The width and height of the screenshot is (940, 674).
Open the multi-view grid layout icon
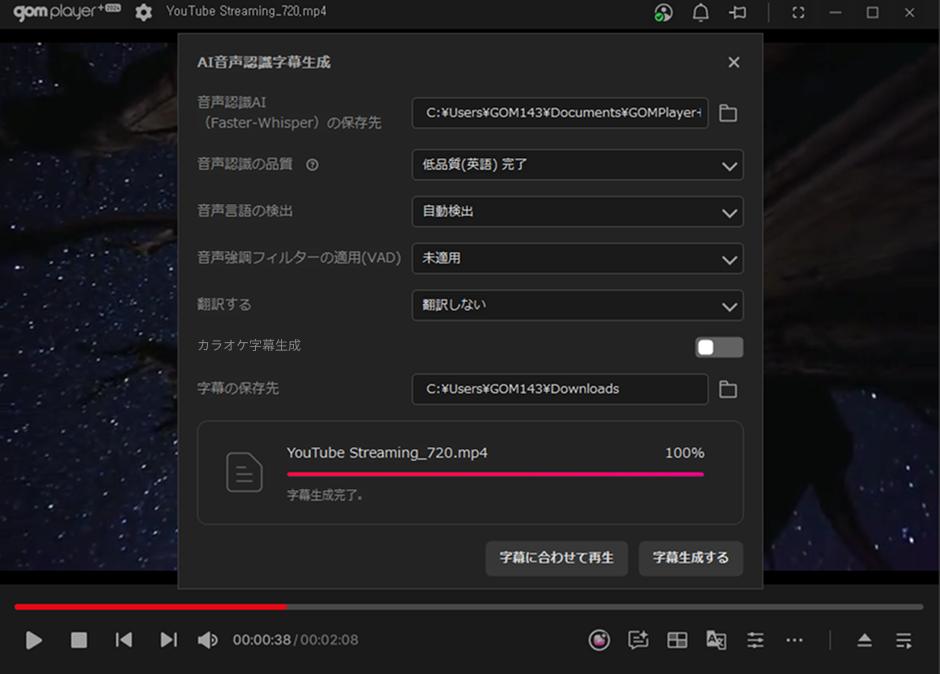coord(677,640)
